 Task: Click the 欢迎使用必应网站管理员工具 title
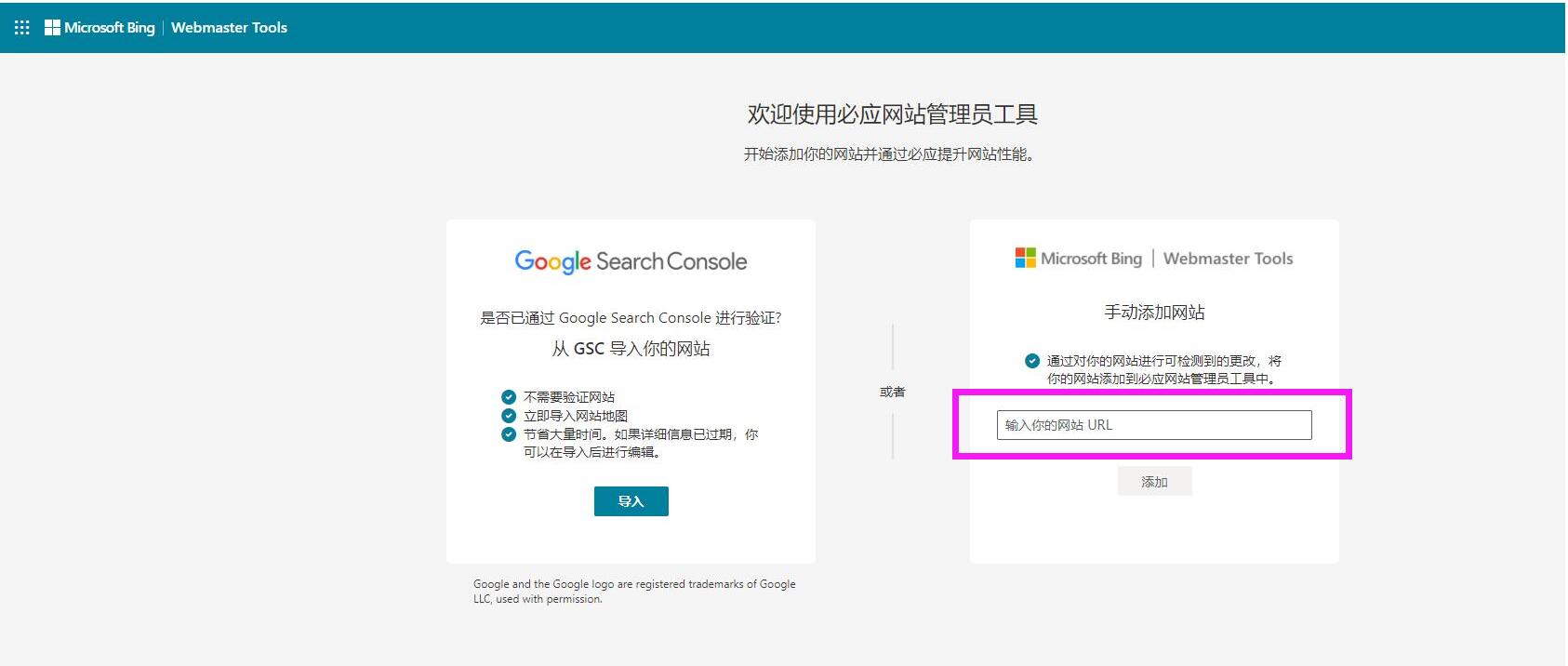892,114
